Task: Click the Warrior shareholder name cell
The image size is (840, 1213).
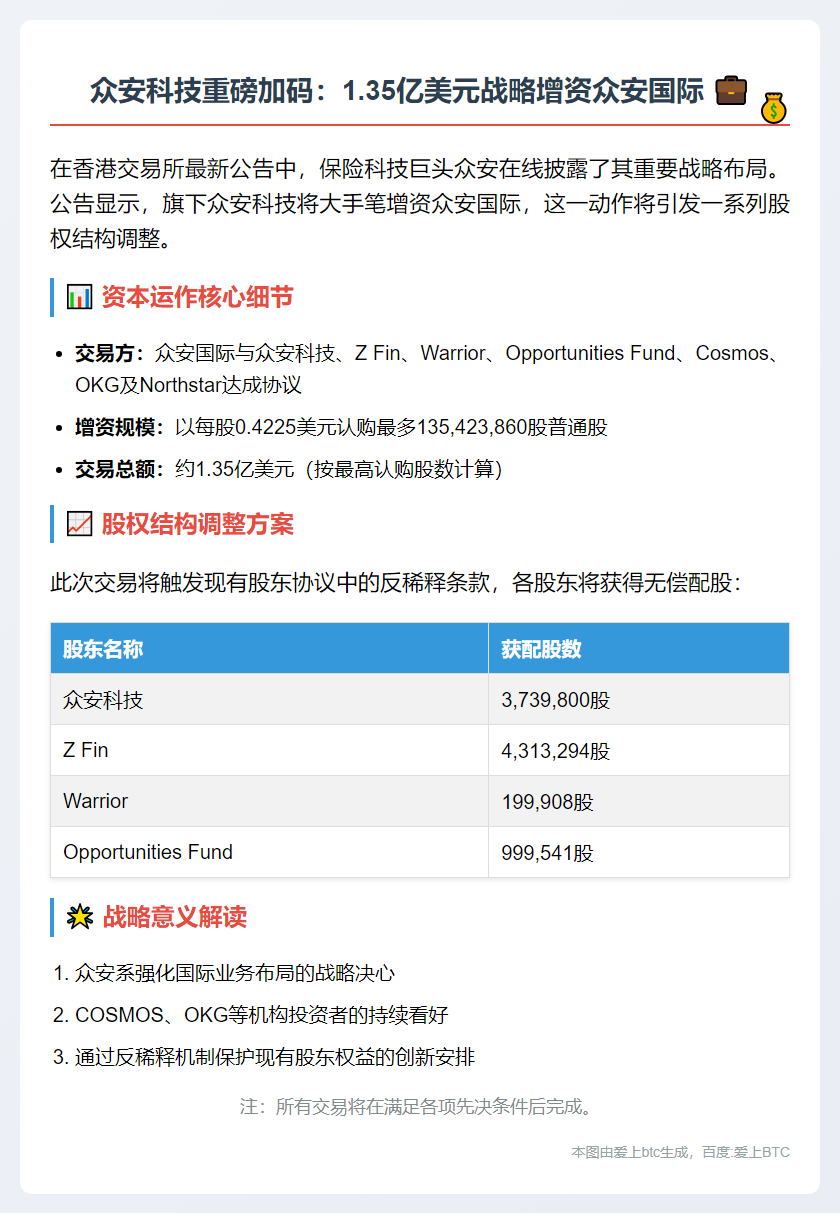Action: tap(95, 801)
